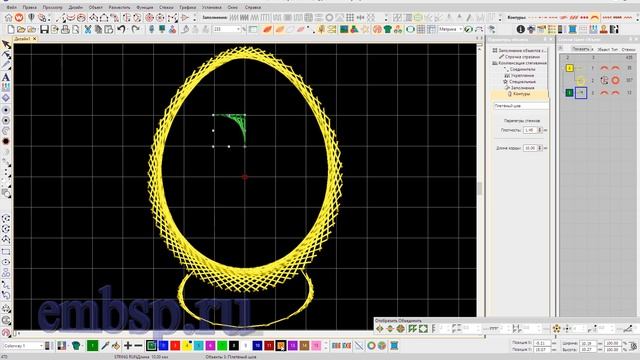
Task: Select Компенсация стягивания in properties list
Action: click(x=520, y=63)
